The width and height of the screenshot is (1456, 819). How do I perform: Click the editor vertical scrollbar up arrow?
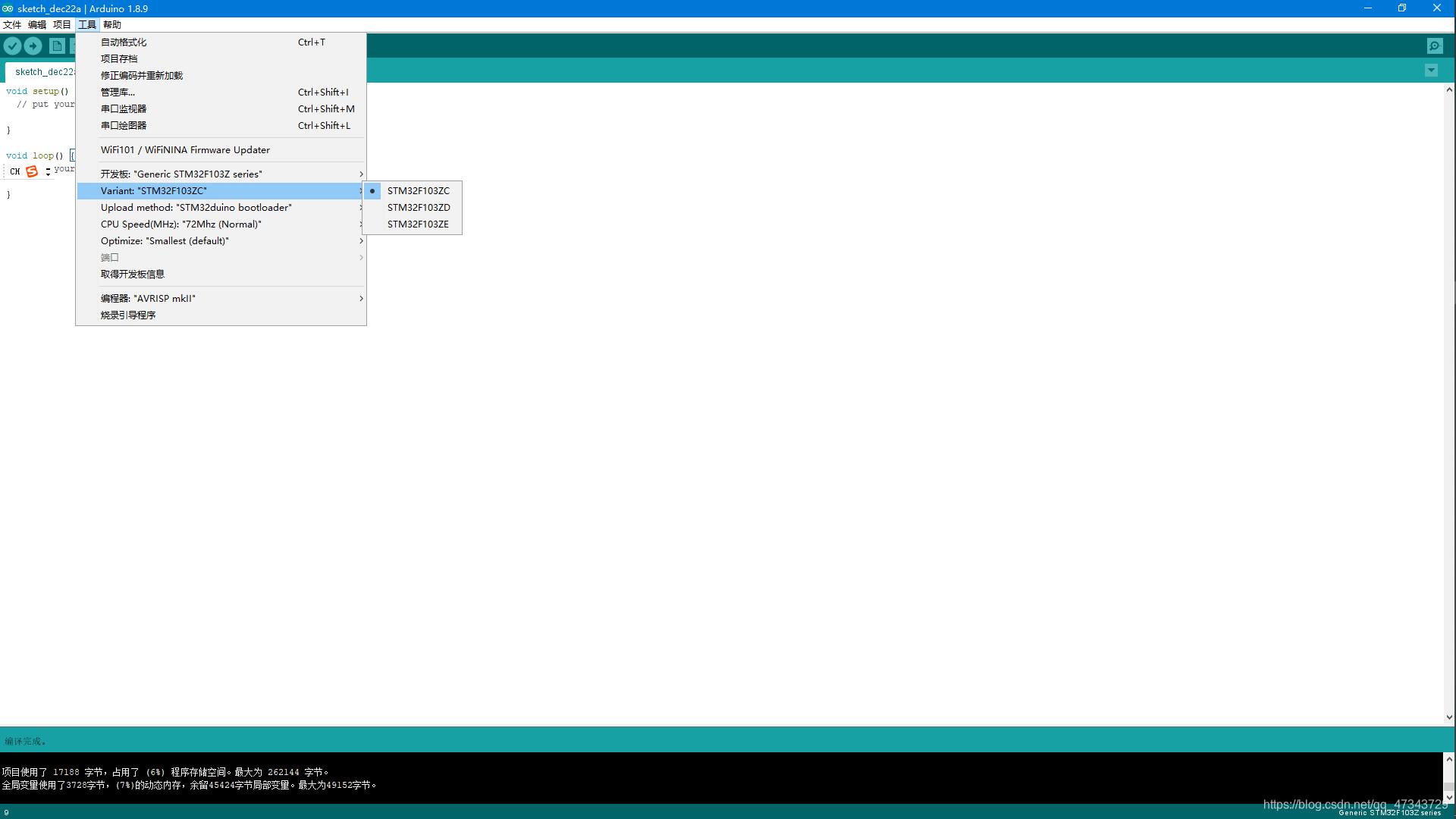[1449, 89]
